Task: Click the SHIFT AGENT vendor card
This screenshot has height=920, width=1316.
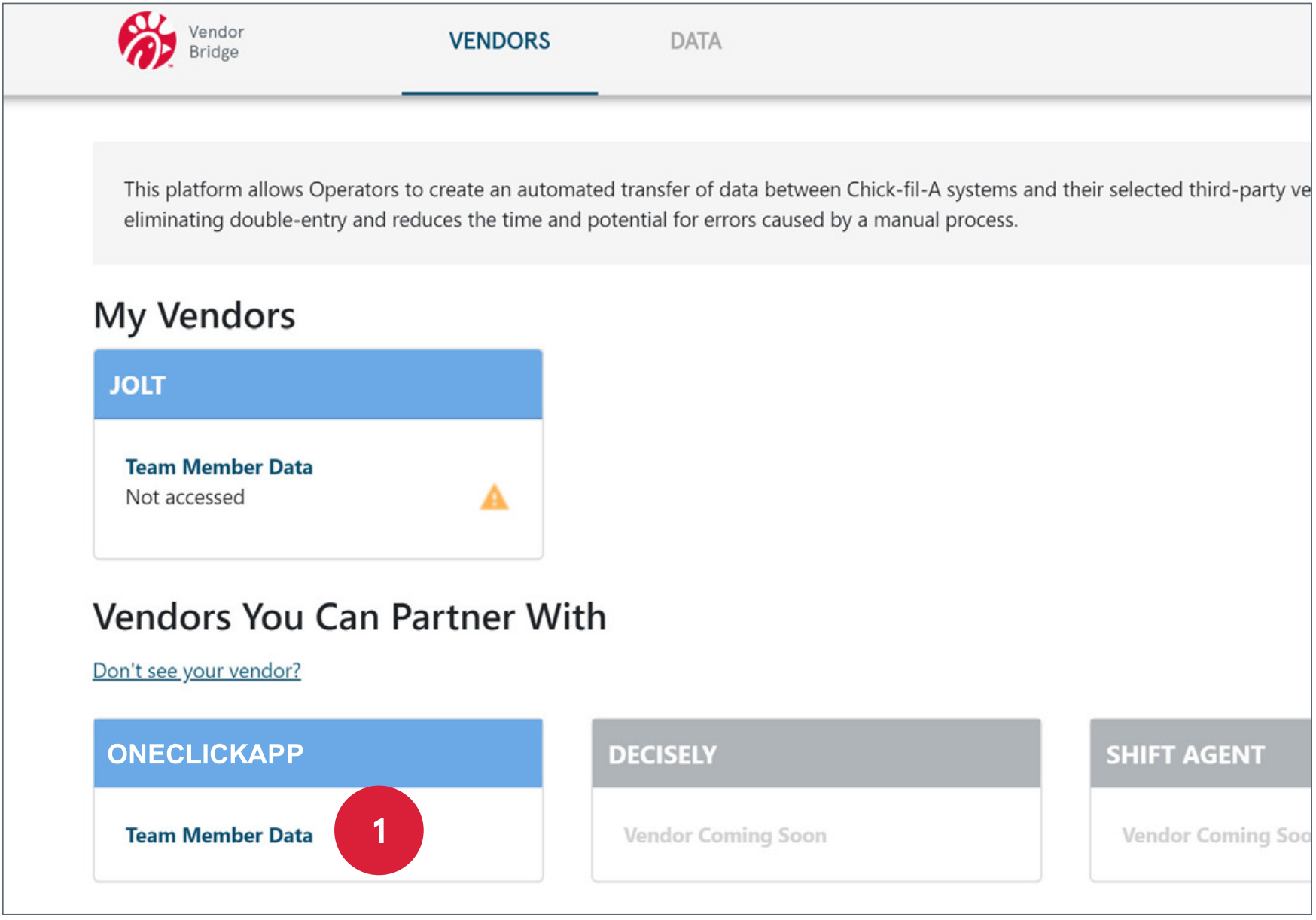Action: coord(1200,798)
